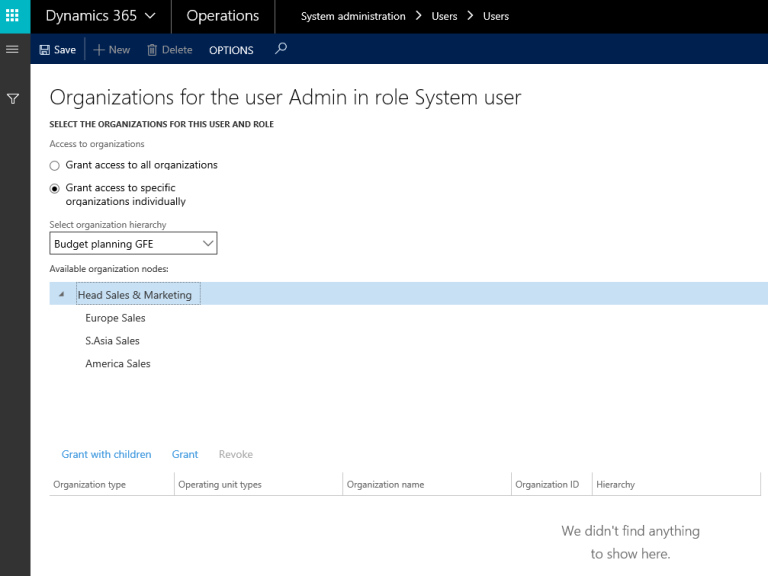Sort by Organization name column header
This screenshot has width=768, height=576.
tap(385, 485)
